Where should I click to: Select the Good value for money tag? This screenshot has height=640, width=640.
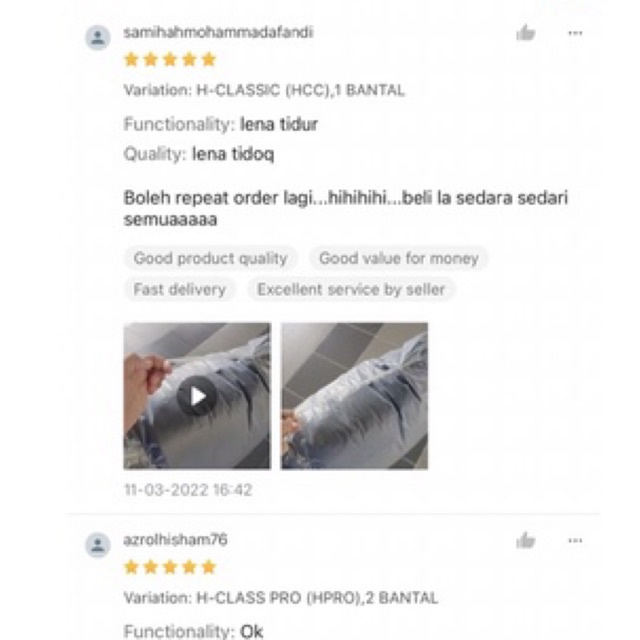click(x=399, y=258)
